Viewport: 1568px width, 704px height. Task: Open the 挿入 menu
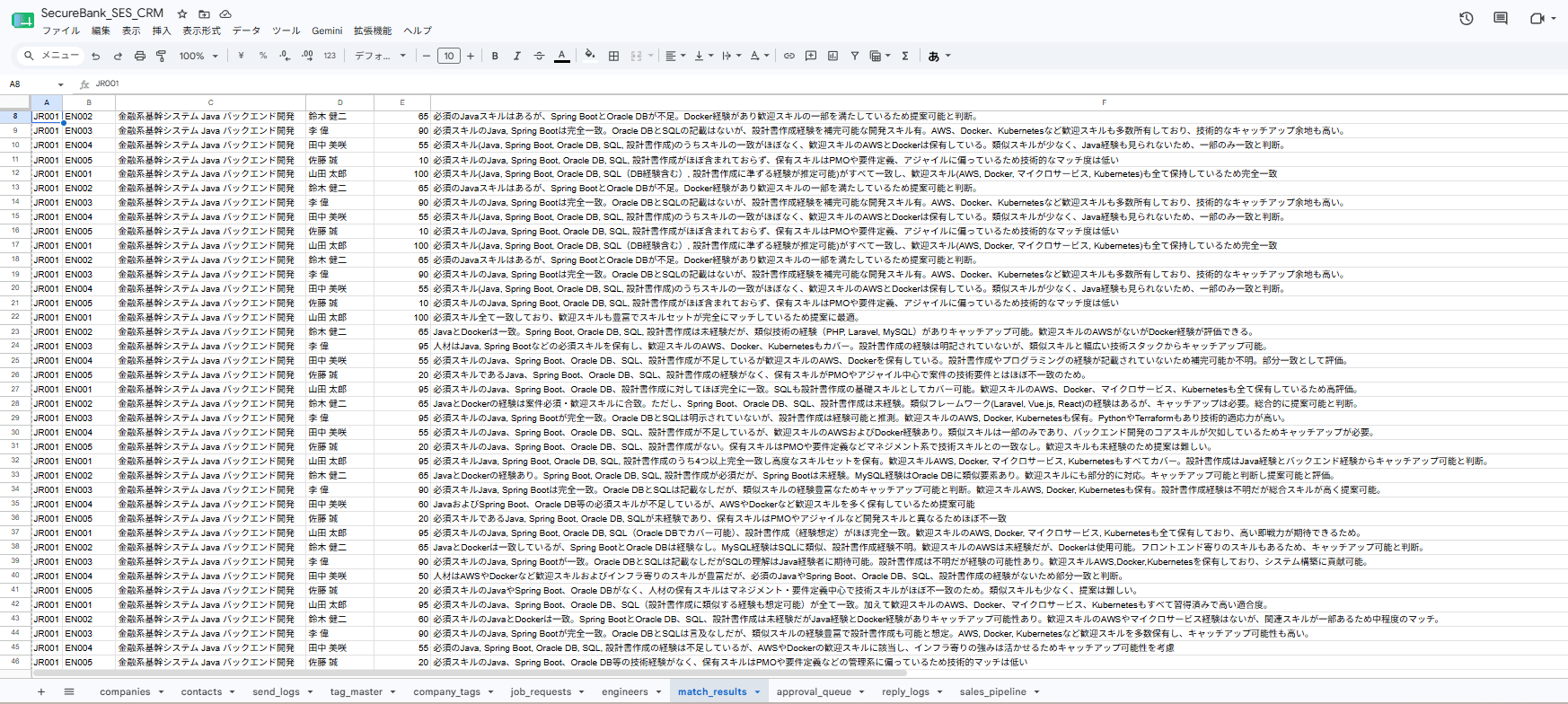click(162, 31)
